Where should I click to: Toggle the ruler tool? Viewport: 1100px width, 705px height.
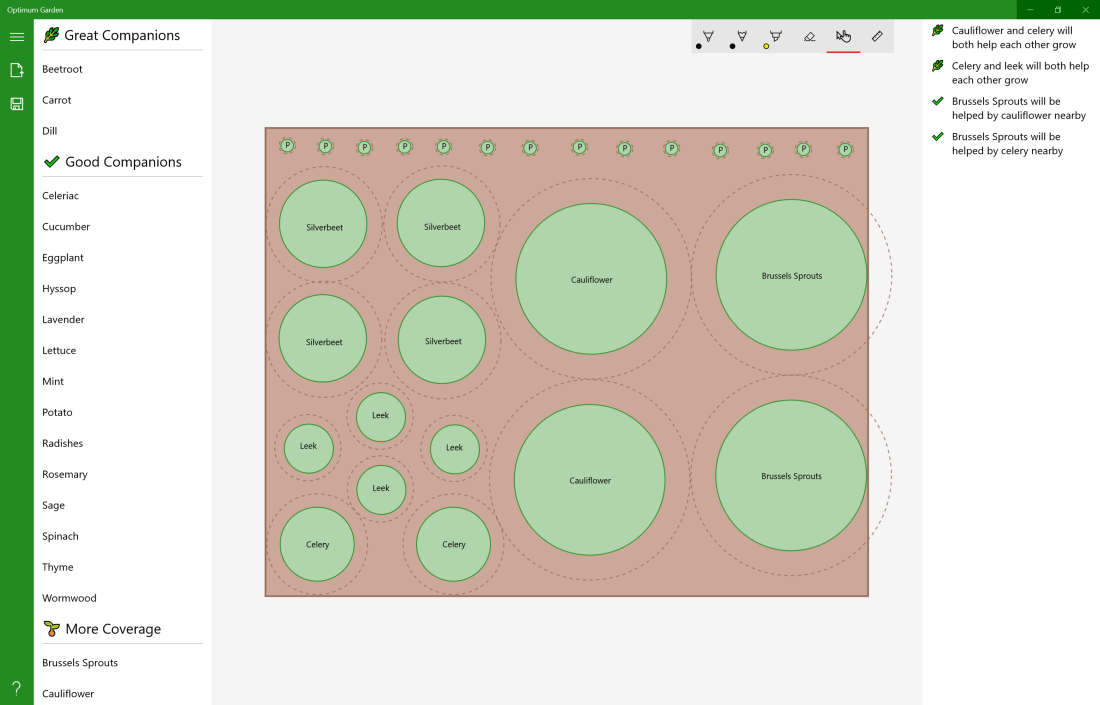(877, 37)
